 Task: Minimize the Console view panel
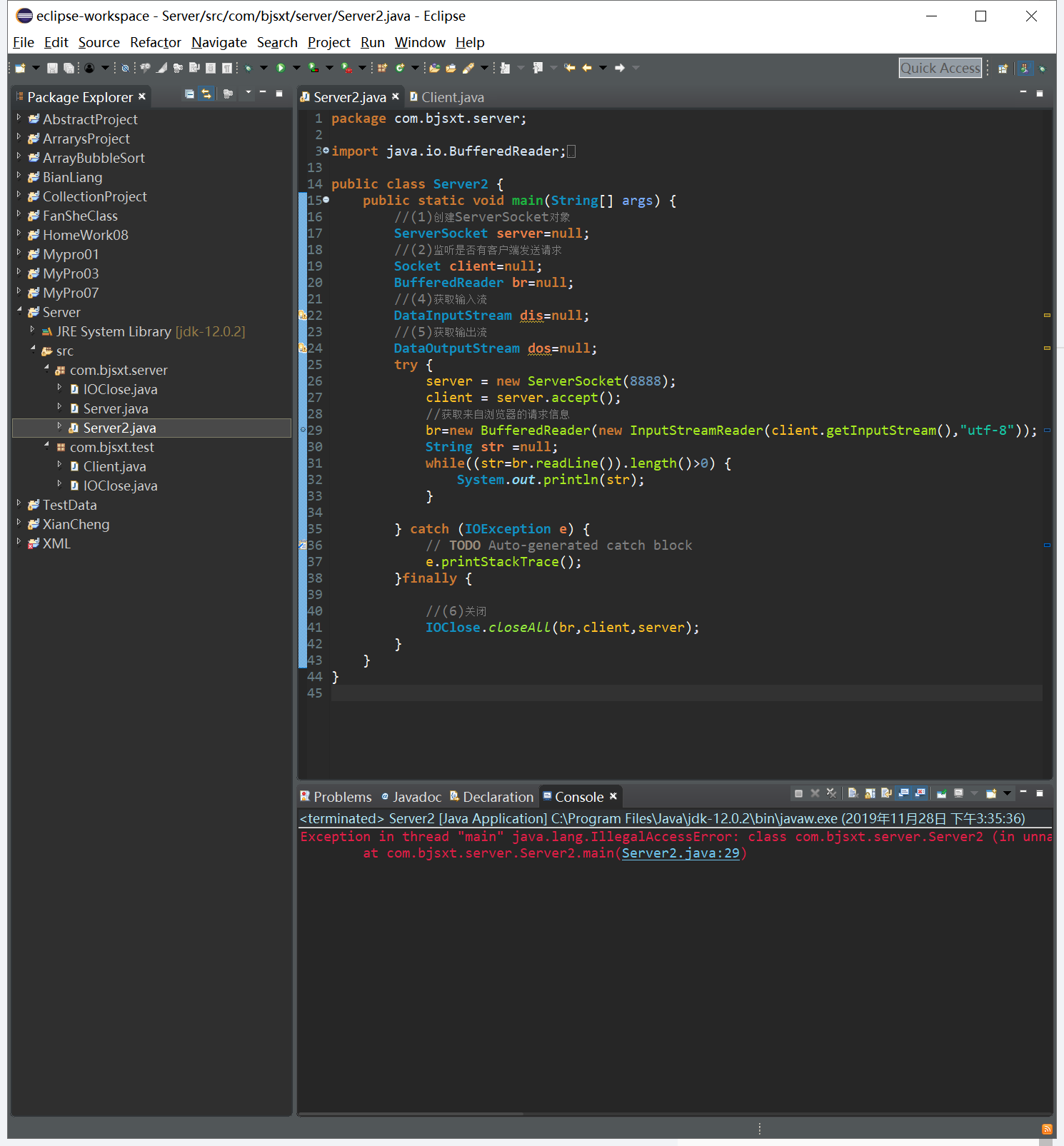1023,792
